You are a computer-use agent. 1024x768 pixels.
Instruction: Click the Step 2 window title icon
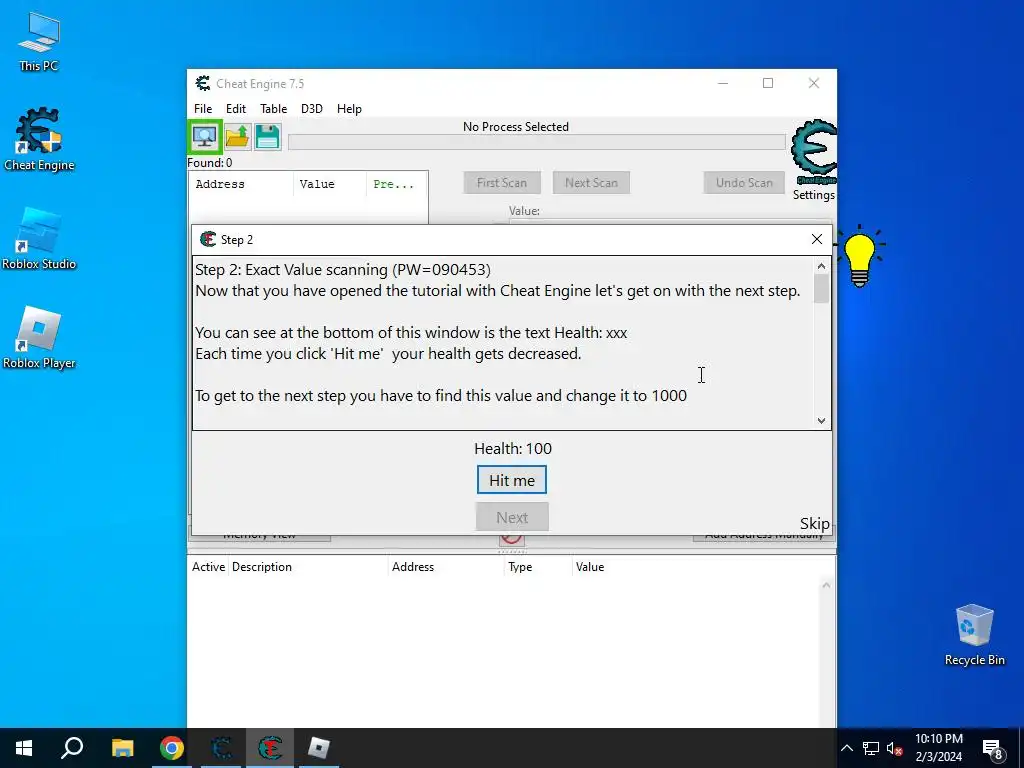(208, 239)
